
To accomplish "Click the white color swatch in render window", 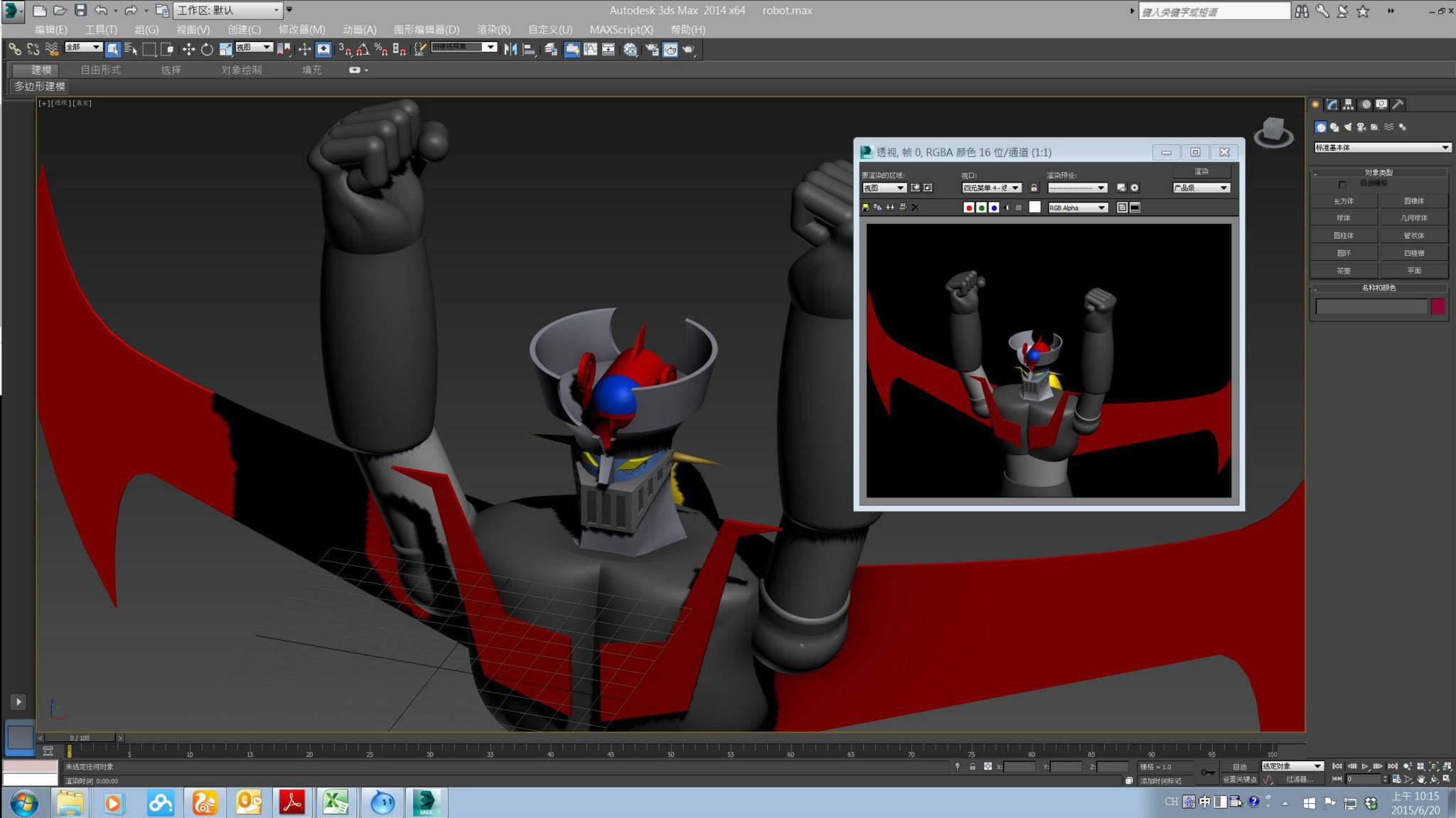I will [1035, 207].
